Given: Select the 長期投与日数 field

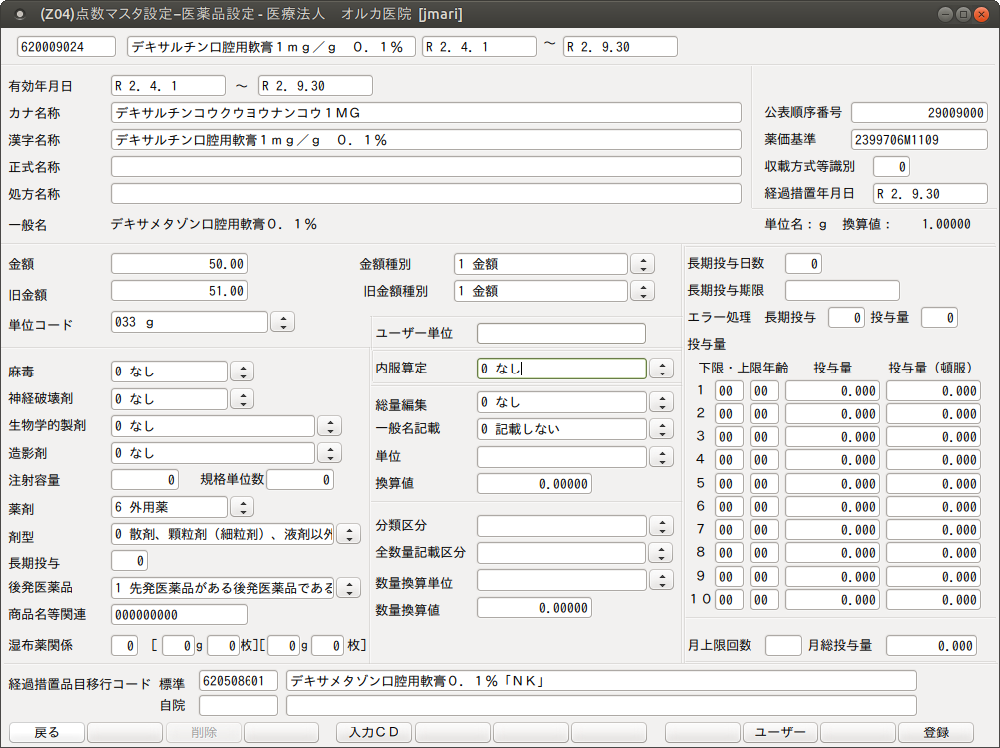Looking at the screenshot, I should click(x=803, y=264).
